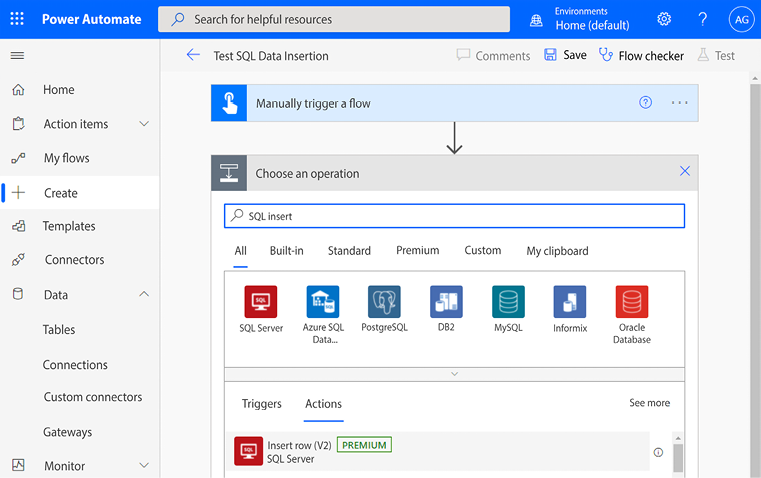Click the PREMIUM badge on Insert row
The width and height of the screenshot is (761, 478).
click(x=364, y=445)
